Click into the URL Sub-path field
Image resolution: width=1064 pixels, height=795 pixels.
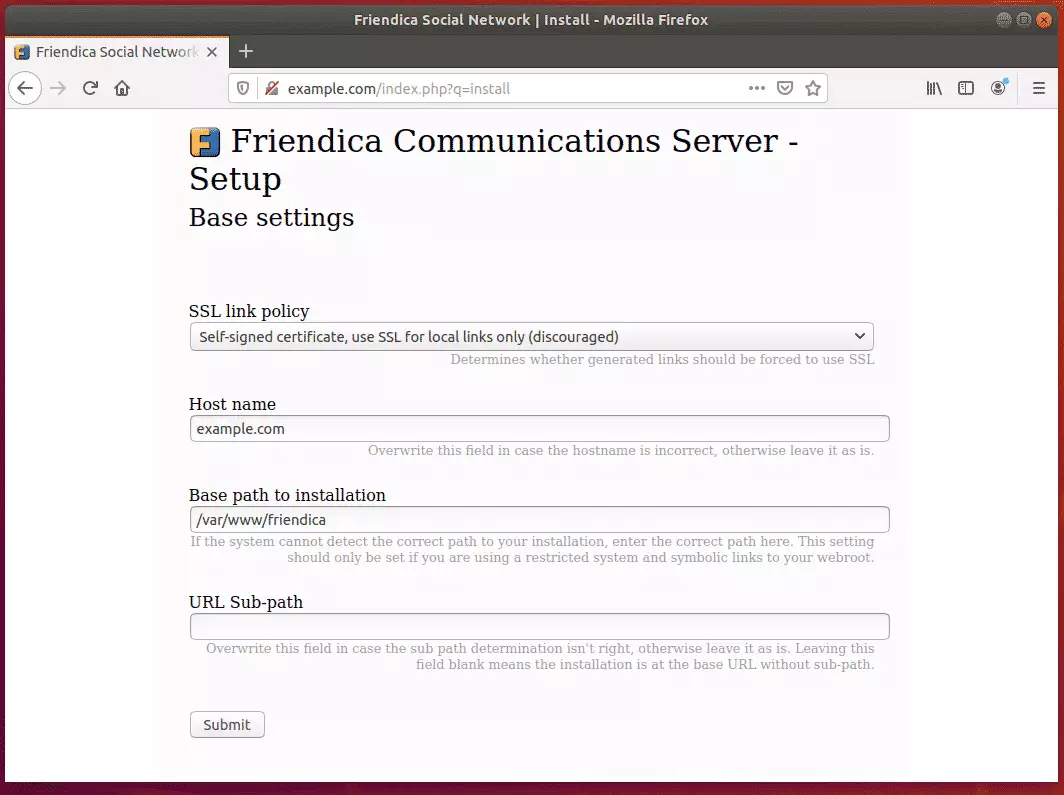(x=539, y=626)
